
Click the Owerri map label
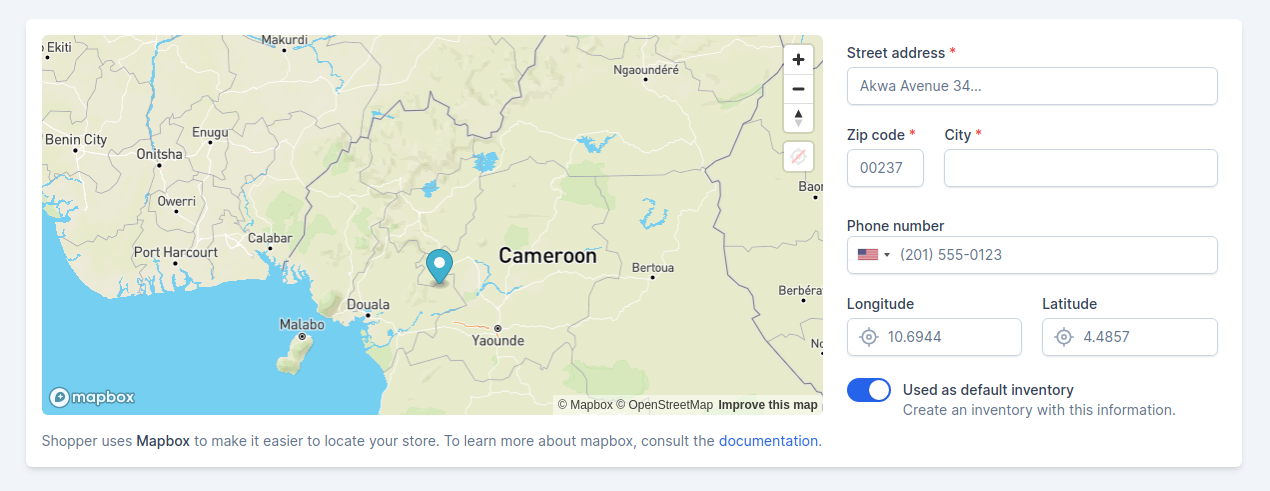point(177,201)
